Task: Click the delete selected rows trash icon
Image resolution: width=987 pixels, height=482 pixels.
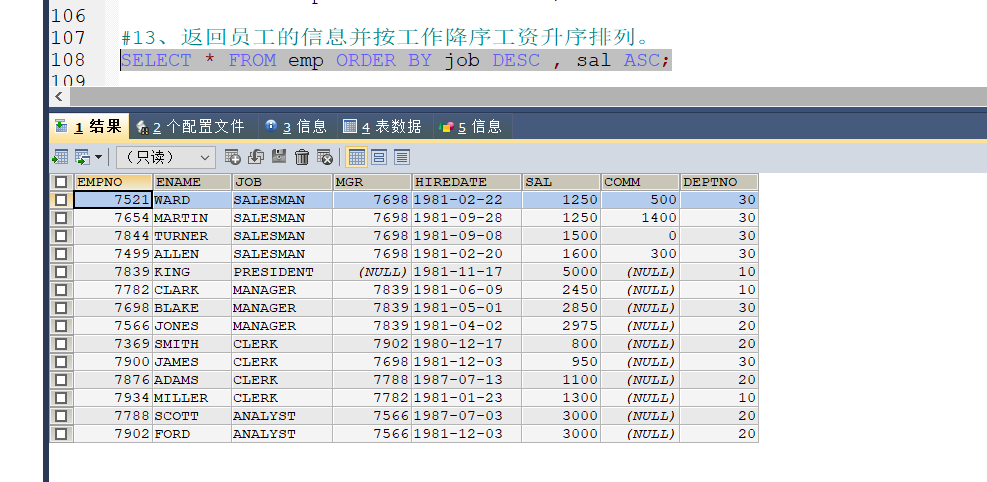Action: tap(302, 157)
